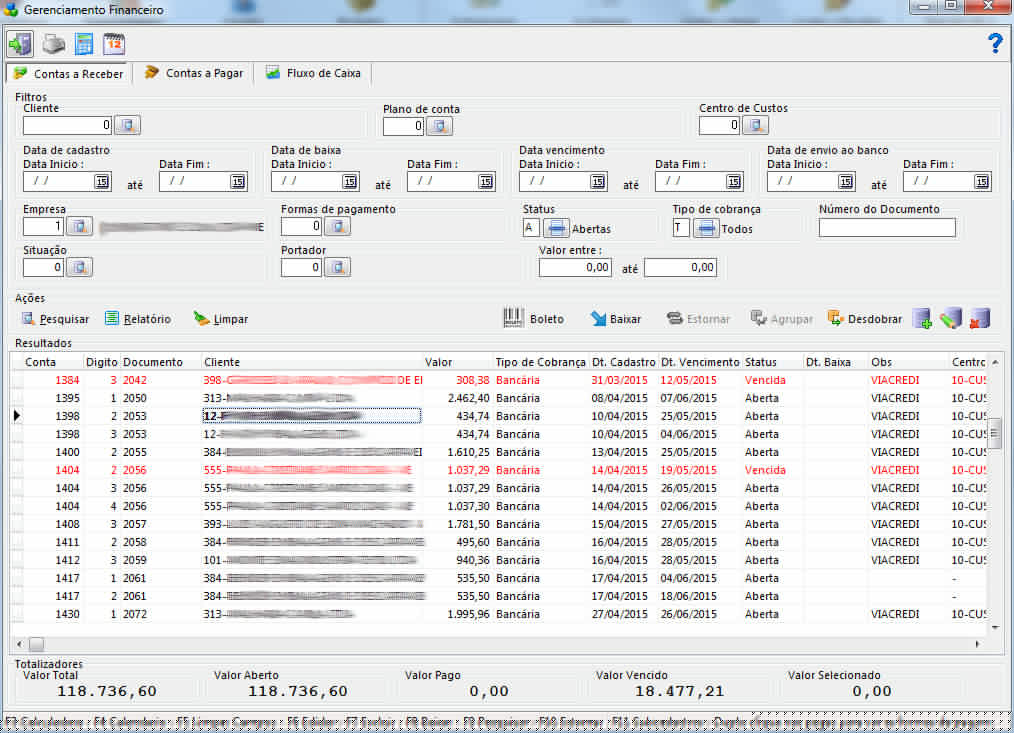The image size is (1014, 733).
Task: Click the delete record database icon
Action: coord(980,319)
